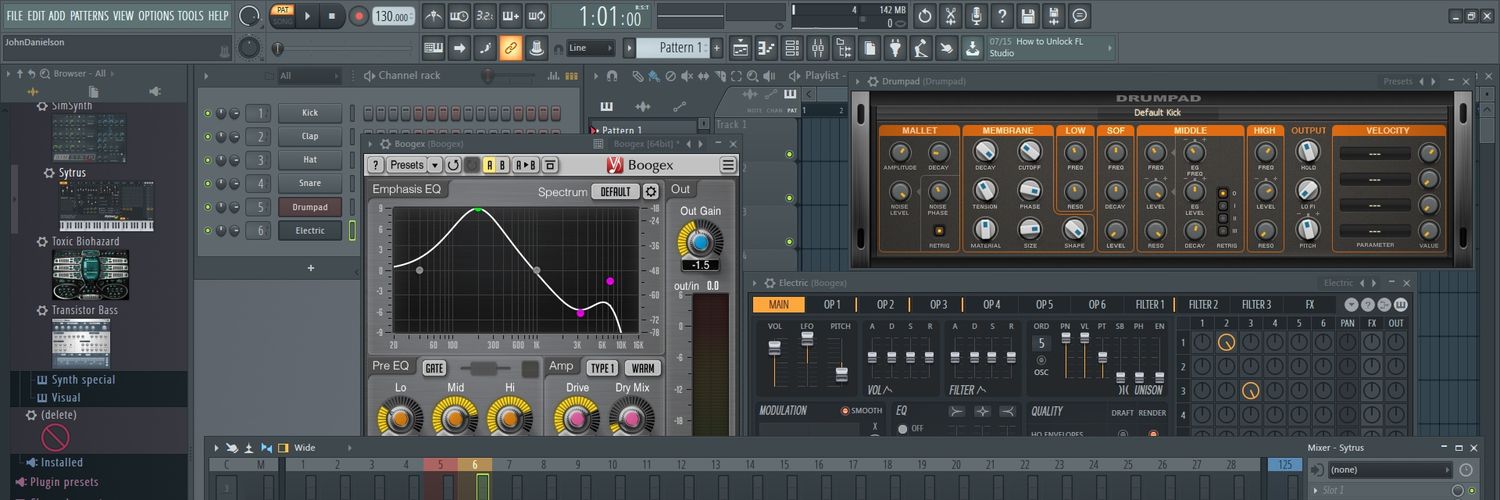The width and height of the screenshot is (1500, 500).
Task: Click the Out Gain knob in Boogex
Action: pos(700,241)
